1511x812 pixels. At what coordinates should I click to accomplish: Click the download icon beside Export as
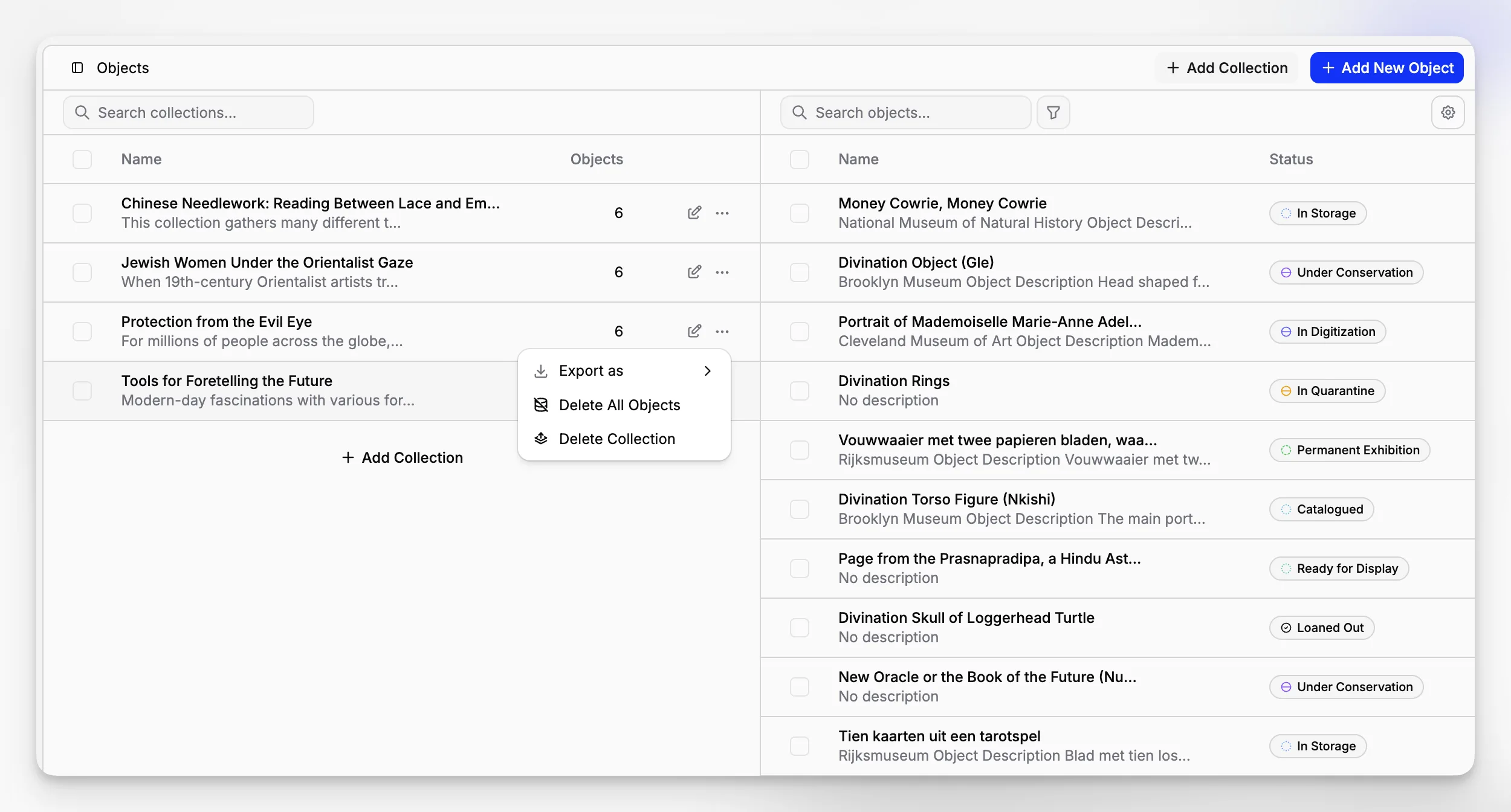pyautogui.click(x=541, y=371)
